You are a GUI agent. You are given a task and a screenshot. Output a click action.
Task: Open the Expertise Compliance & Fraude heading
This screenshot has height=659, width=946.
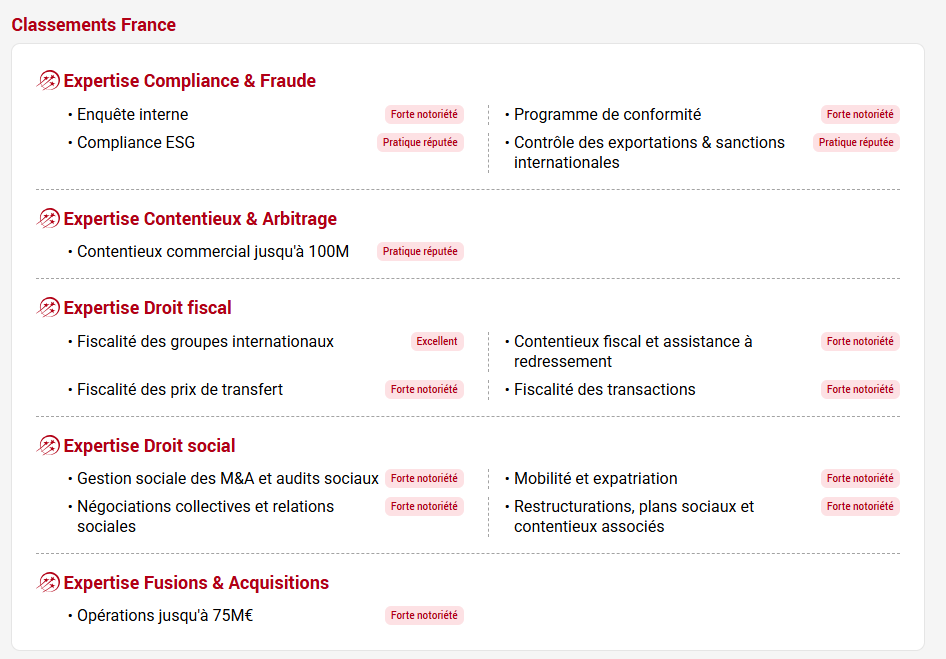coord(189,81)
